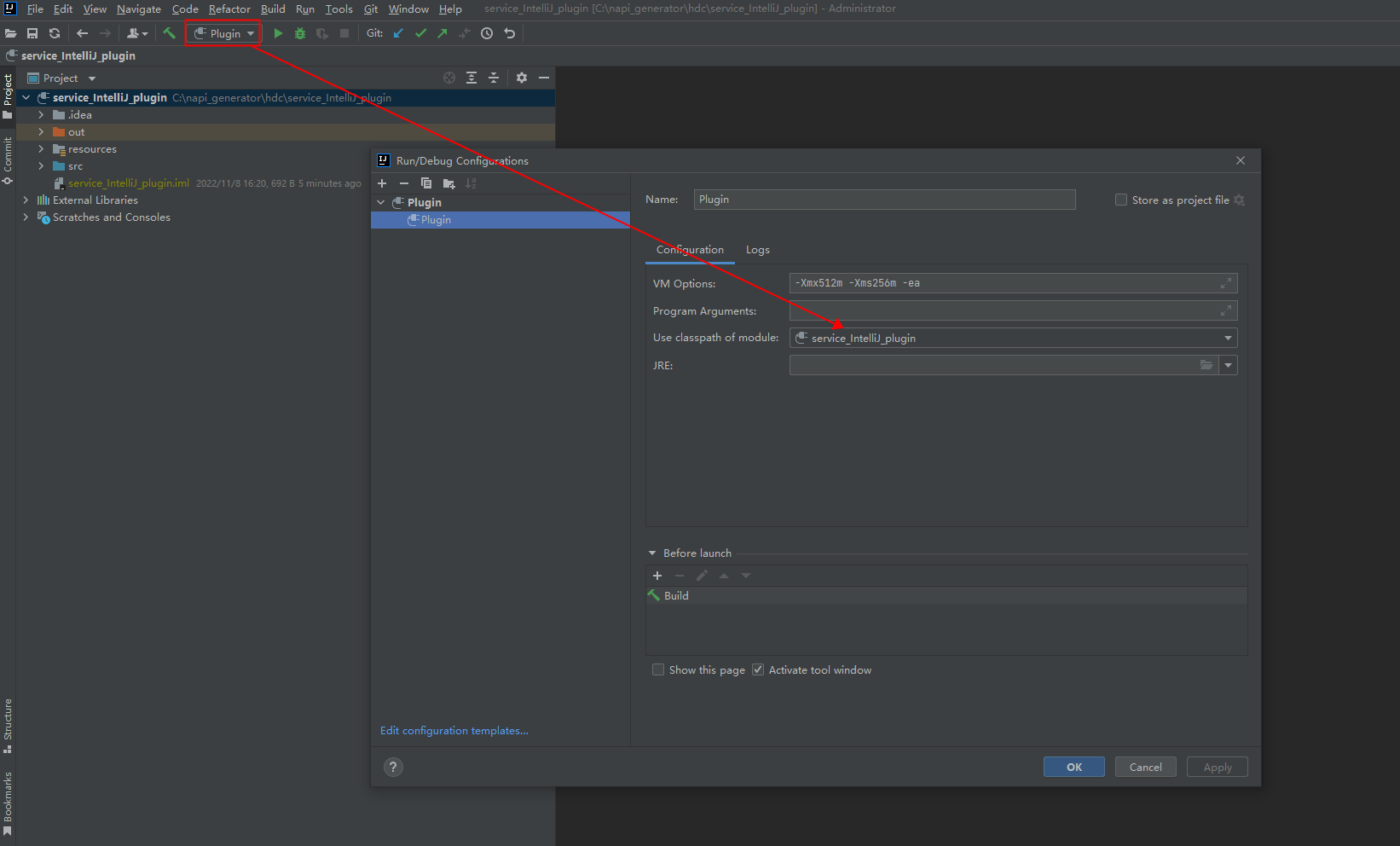
Task: Click the Git Commit checkmark icon
Action: pyautogui.click(x=420, y=33)
